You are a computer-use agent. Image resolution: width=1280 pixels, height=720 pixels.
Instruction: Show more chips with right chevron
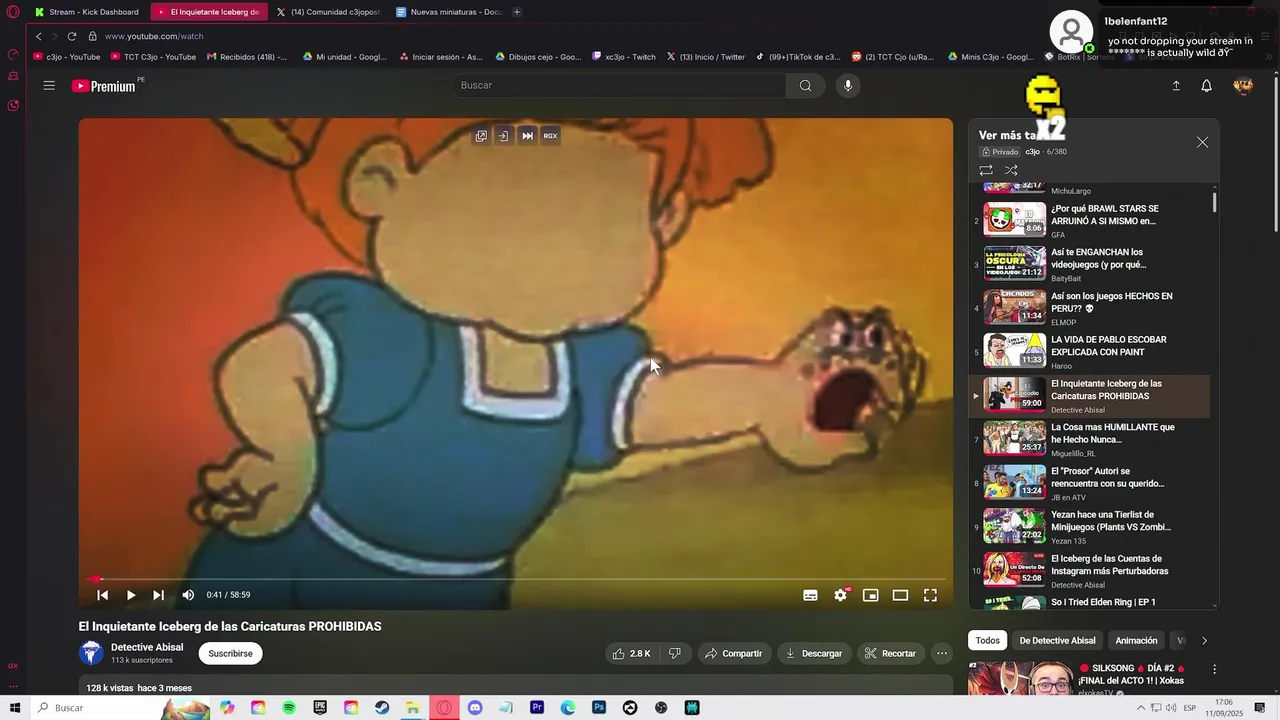(1204, 640)
